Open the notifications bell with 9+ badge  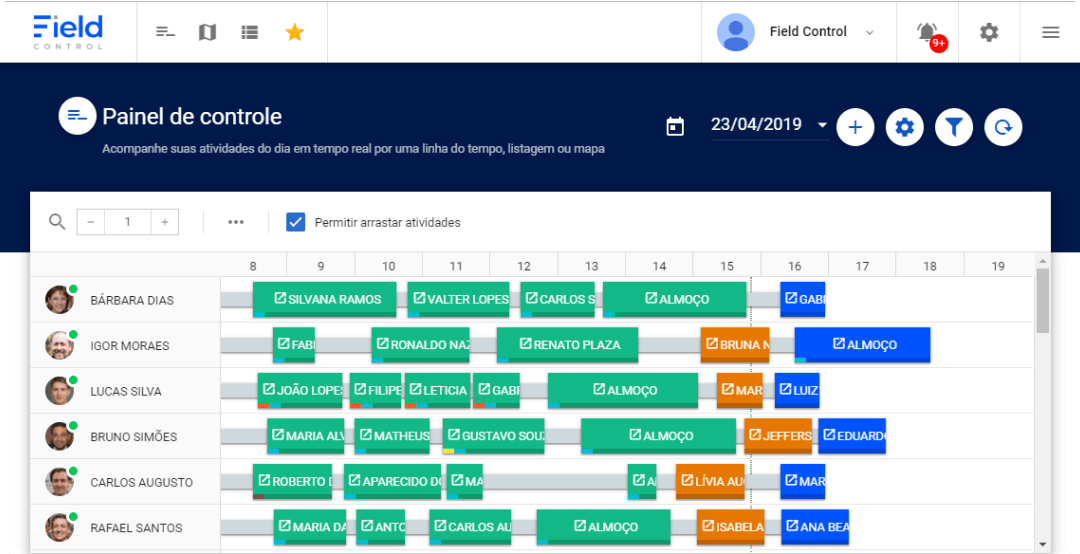927,32
